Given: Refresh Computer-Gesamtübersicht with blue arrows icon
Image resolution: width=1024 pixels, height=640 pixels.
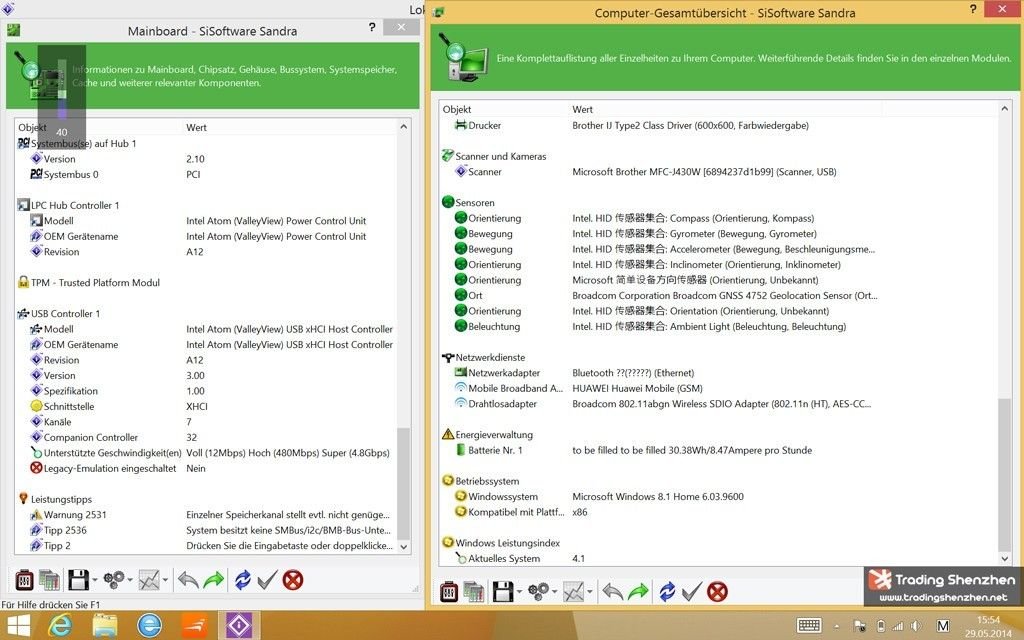Looking at the screenshot, I should tap(667, 592).
